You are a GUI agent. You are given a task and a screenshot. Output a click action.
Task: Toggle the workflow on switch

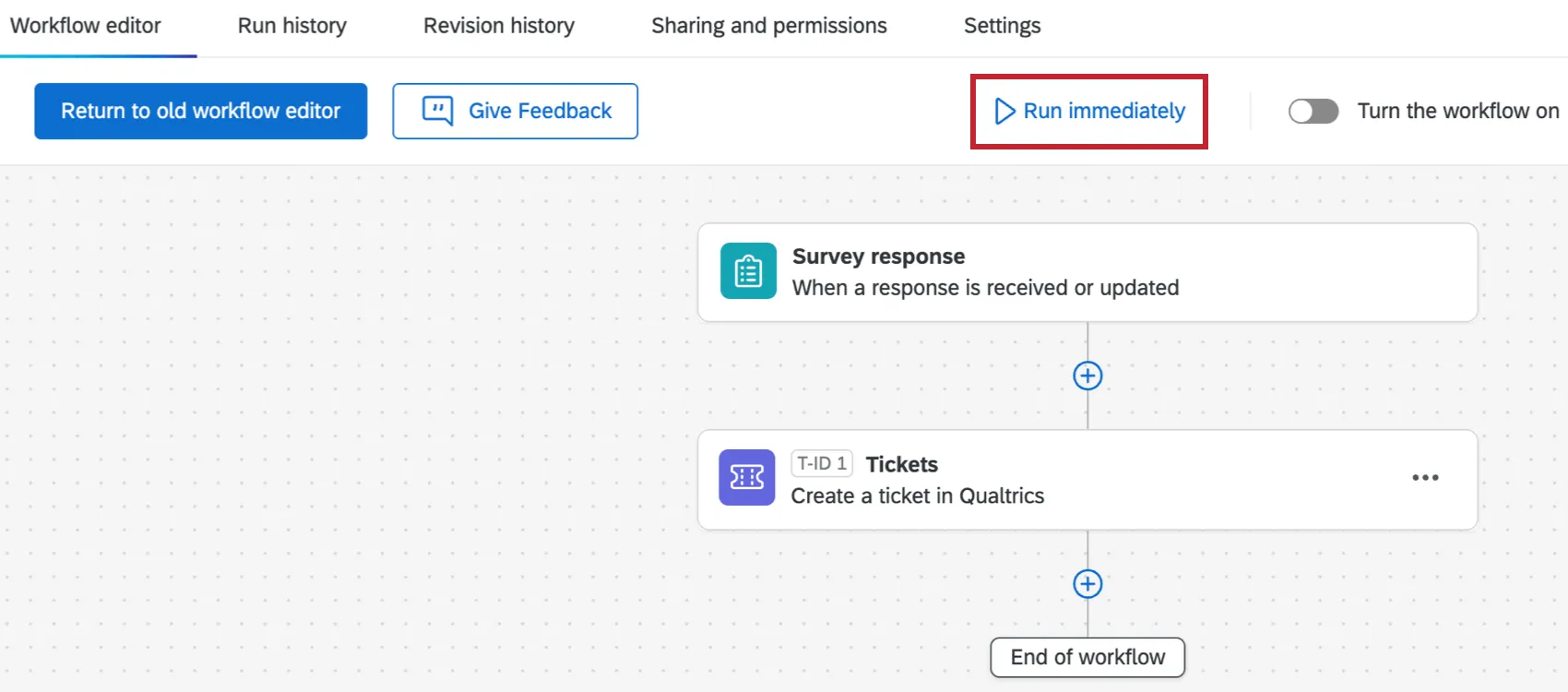click(1313, 112)
